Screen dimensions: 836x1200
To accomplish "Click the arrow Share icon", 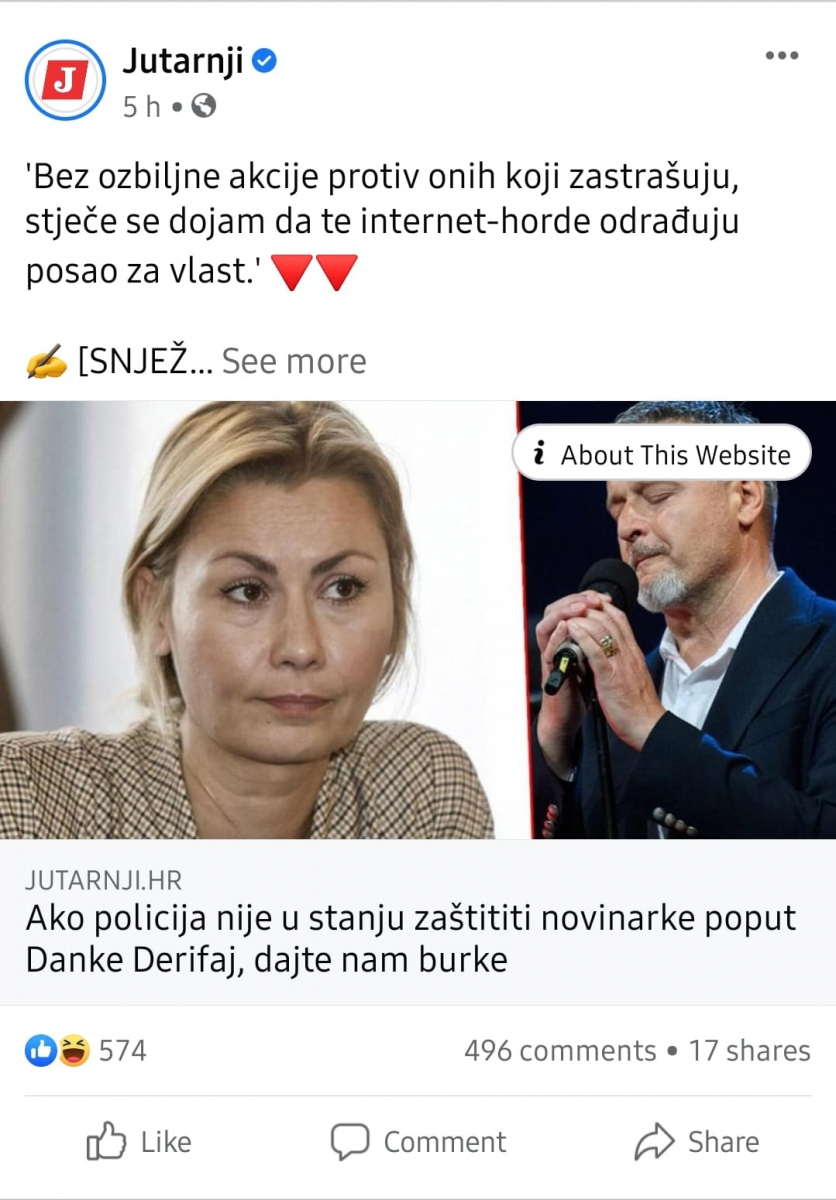I will 655,1142.
